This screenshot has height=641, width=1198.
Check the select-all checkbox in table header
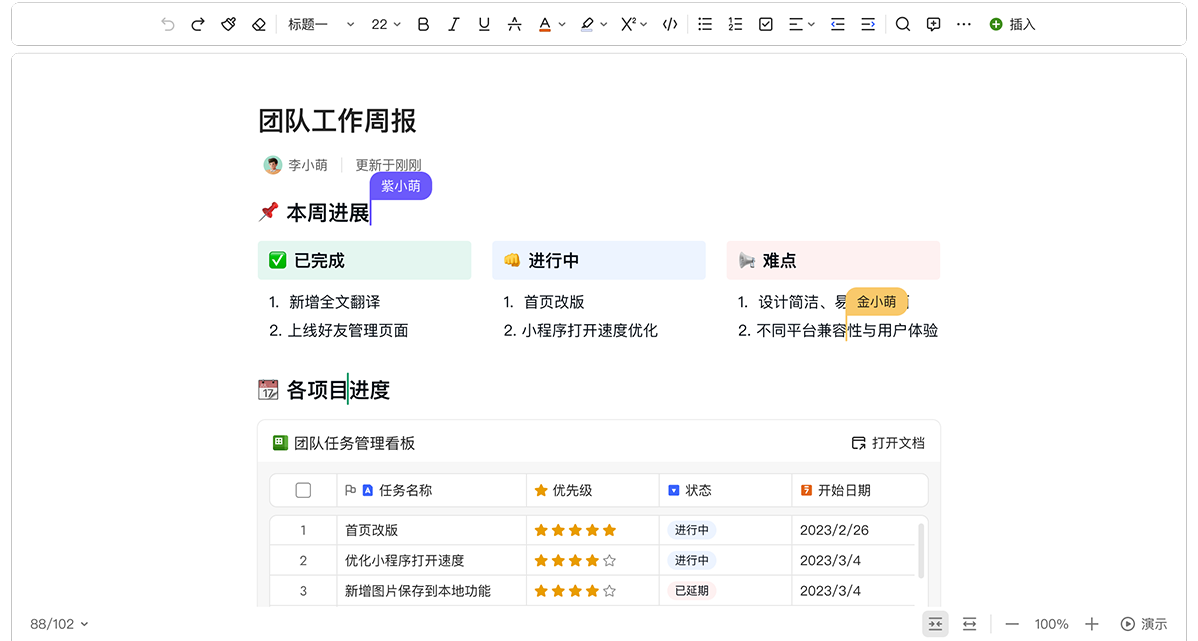point(303,490)
